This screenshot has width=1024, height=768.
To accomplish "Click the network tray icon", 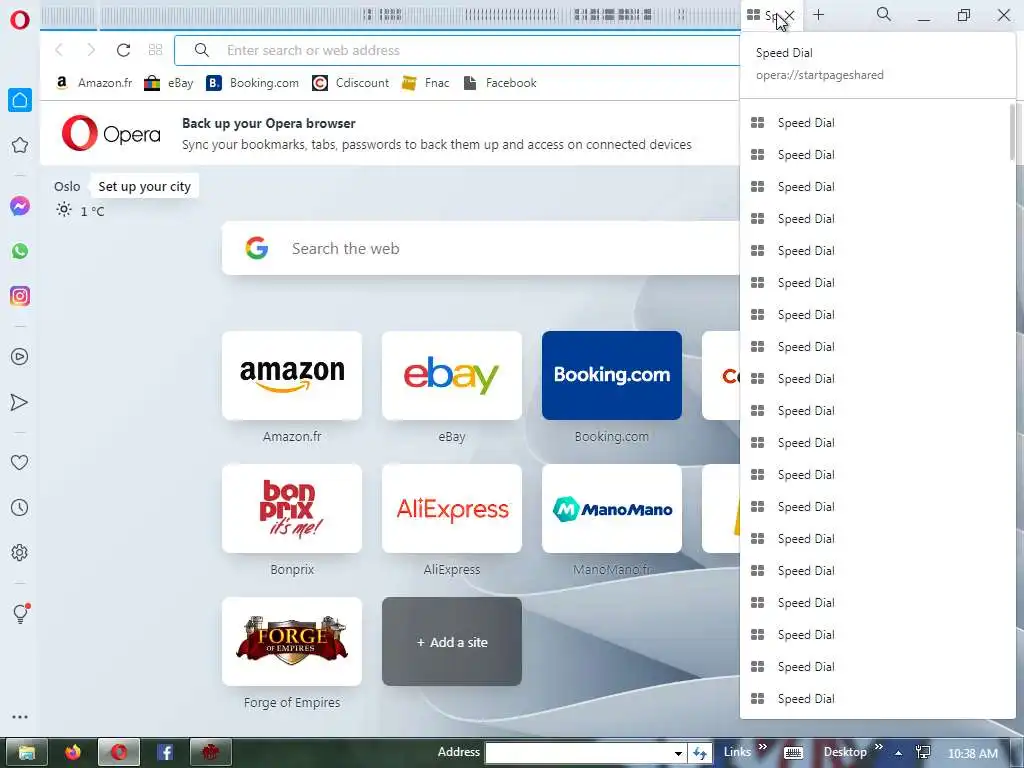I will pos(923,752).
